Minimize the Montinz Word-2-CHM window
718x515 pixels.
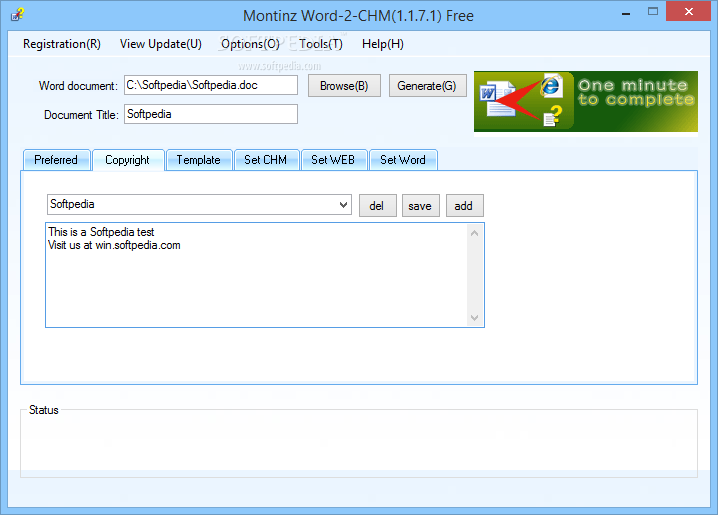(626, 13)
